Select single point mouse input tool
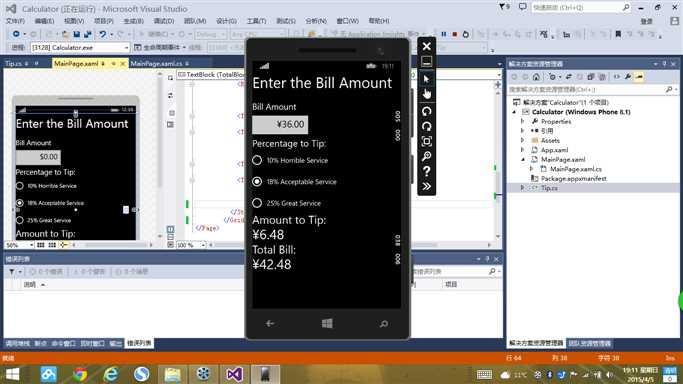The height and width of the screenshot is (384, 683). tap(426, 79)
